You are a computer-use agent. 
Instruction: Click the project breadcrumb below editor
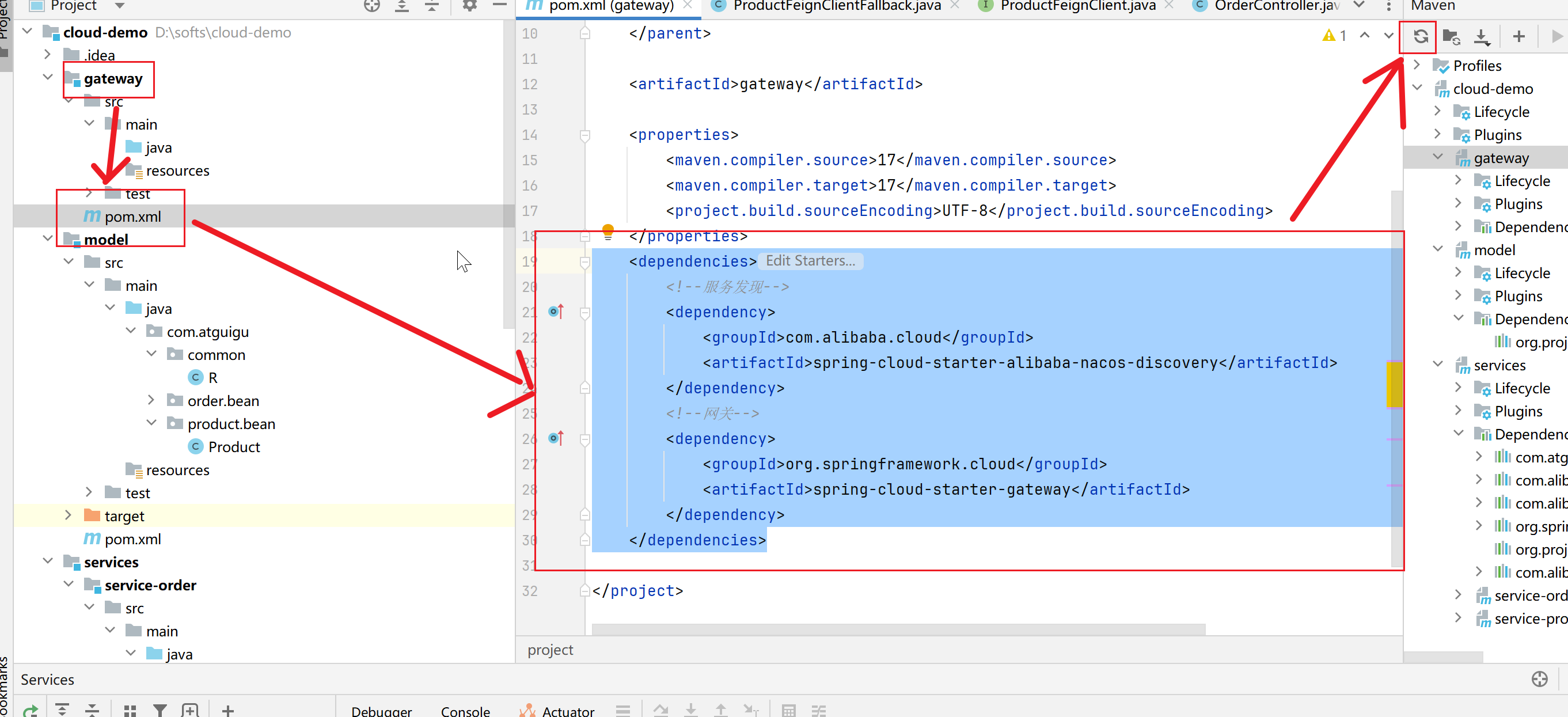pyautogui.click(x=550, y=650)
